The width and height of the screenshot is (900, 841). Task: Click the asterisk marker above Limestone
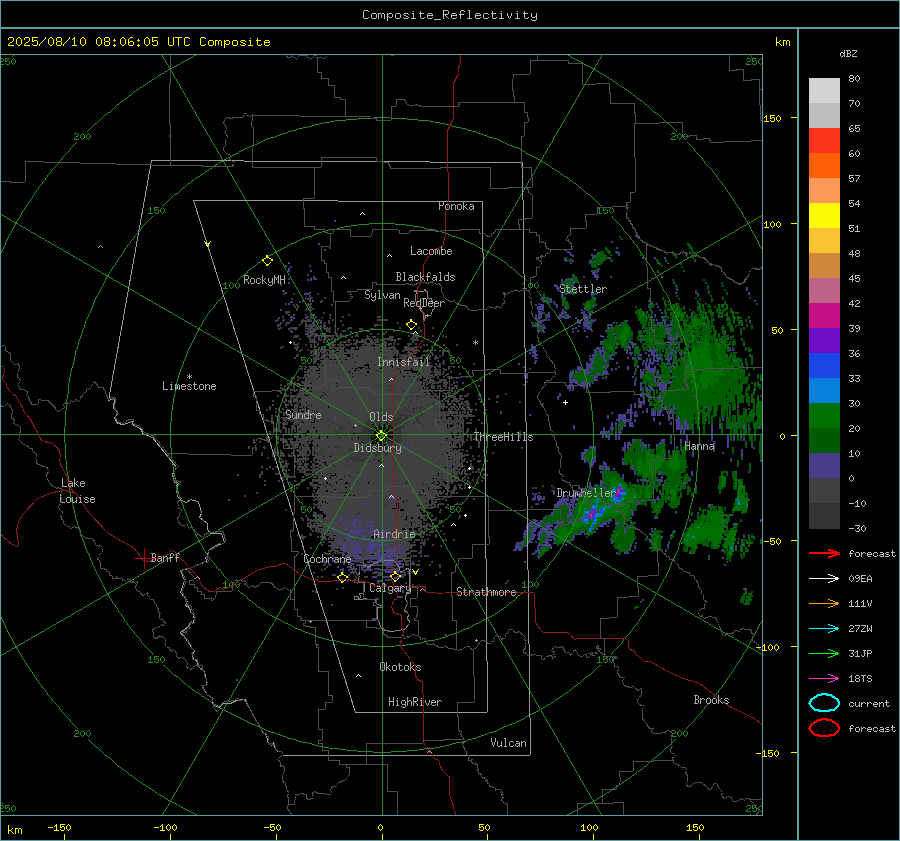pos(189,377)
